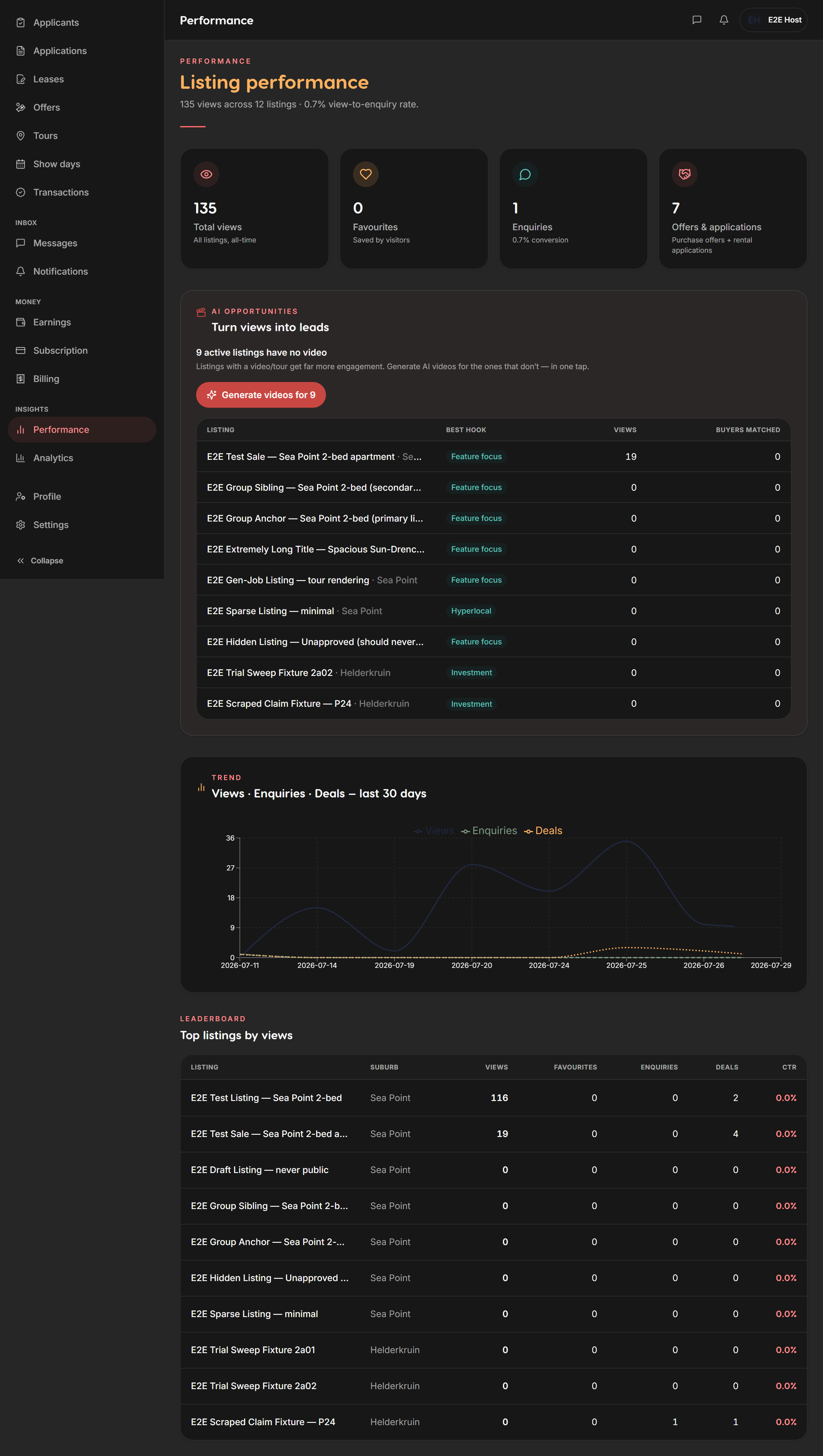
Task: Open the Analytics page
Action: (x=82, y=458)
